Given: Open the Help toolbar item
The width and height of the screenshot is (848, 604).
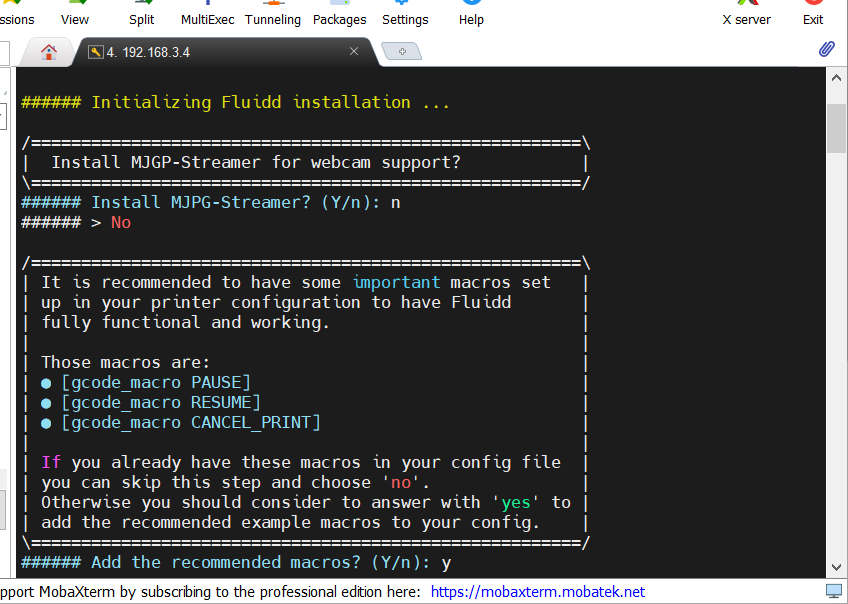Looking at the screenshot, I should pyautogui.click(x=471, y=14).
